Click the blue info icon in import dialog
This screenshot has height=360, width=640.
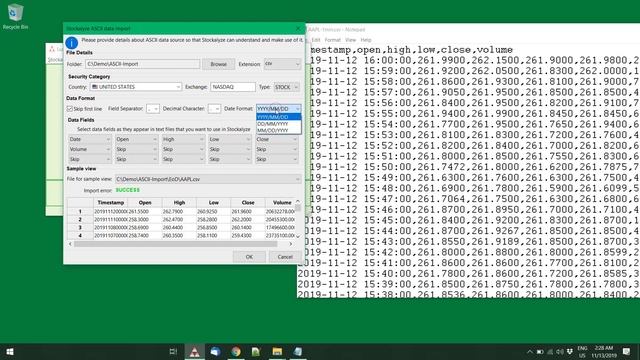click(x=71, y=42)
